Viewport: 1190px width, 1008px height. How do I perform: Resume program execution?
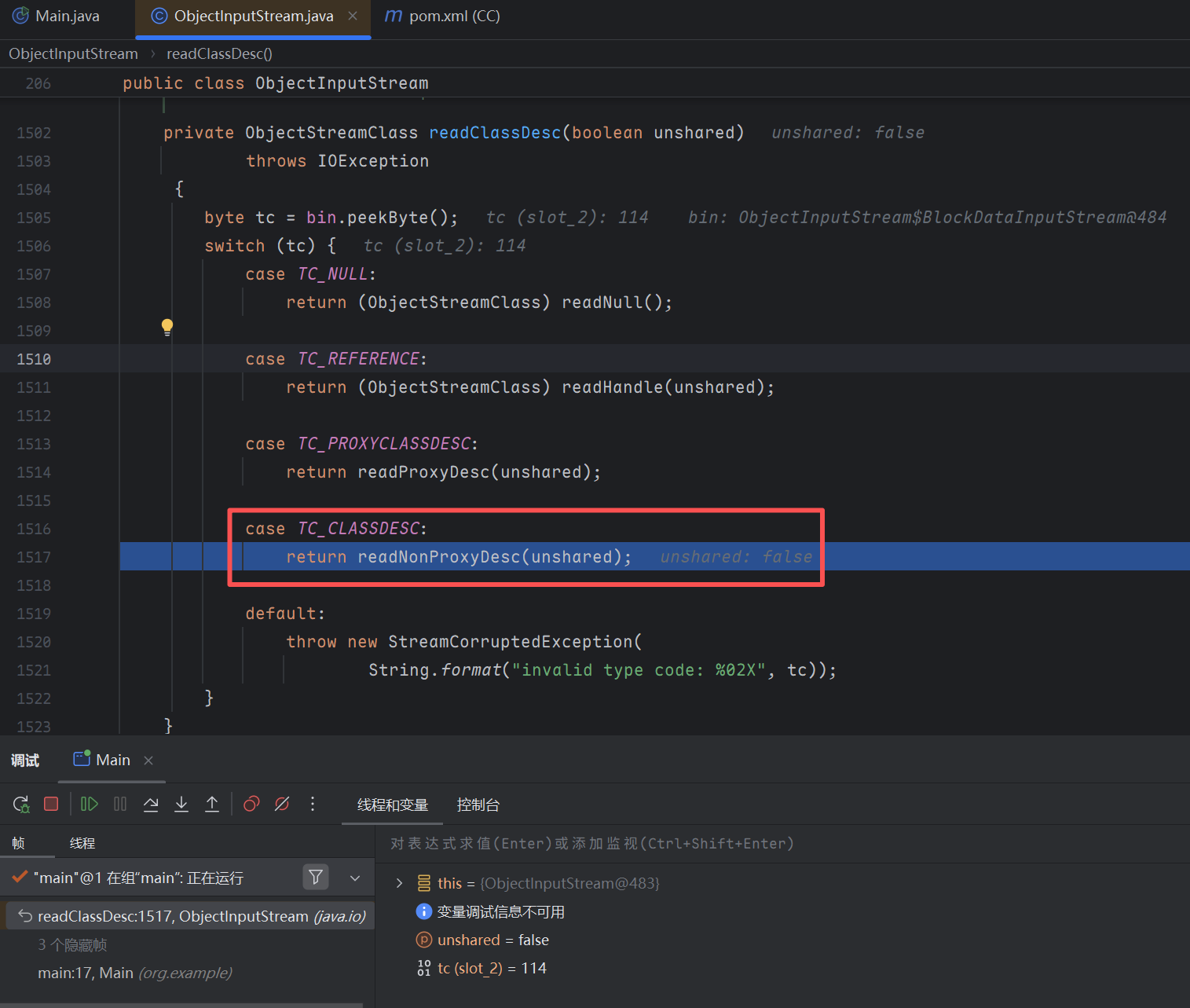tap(90, 804)
